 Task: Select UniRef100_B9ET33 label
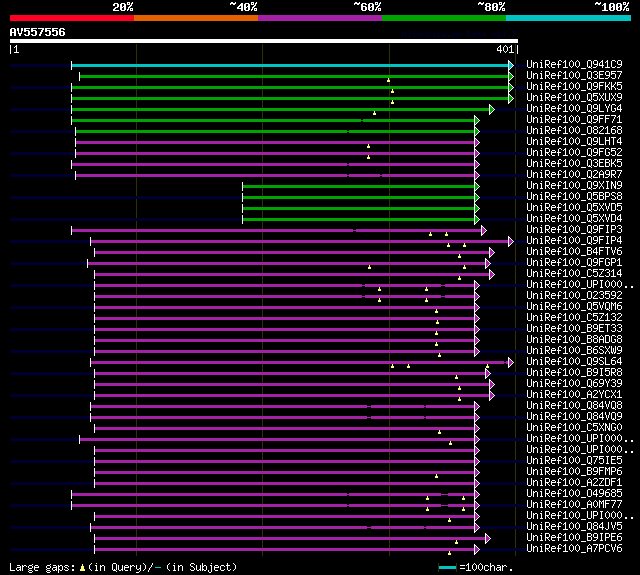(x=574, y=329)
